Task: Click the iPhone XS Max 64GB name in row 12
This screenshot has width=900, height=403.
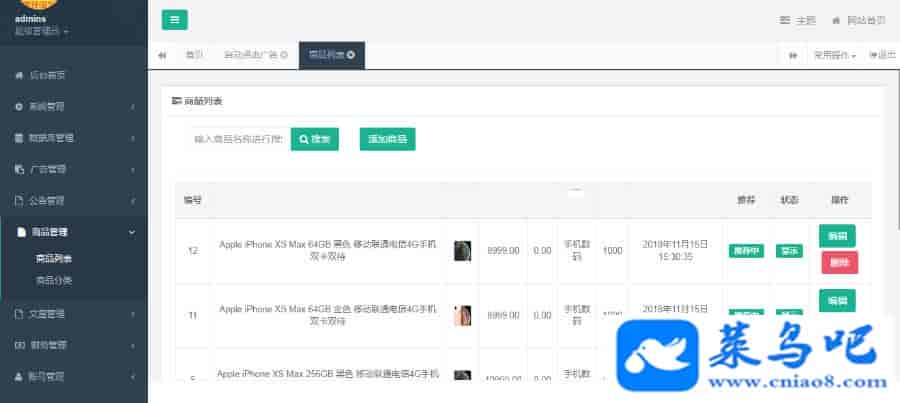Action: [328, 251]
